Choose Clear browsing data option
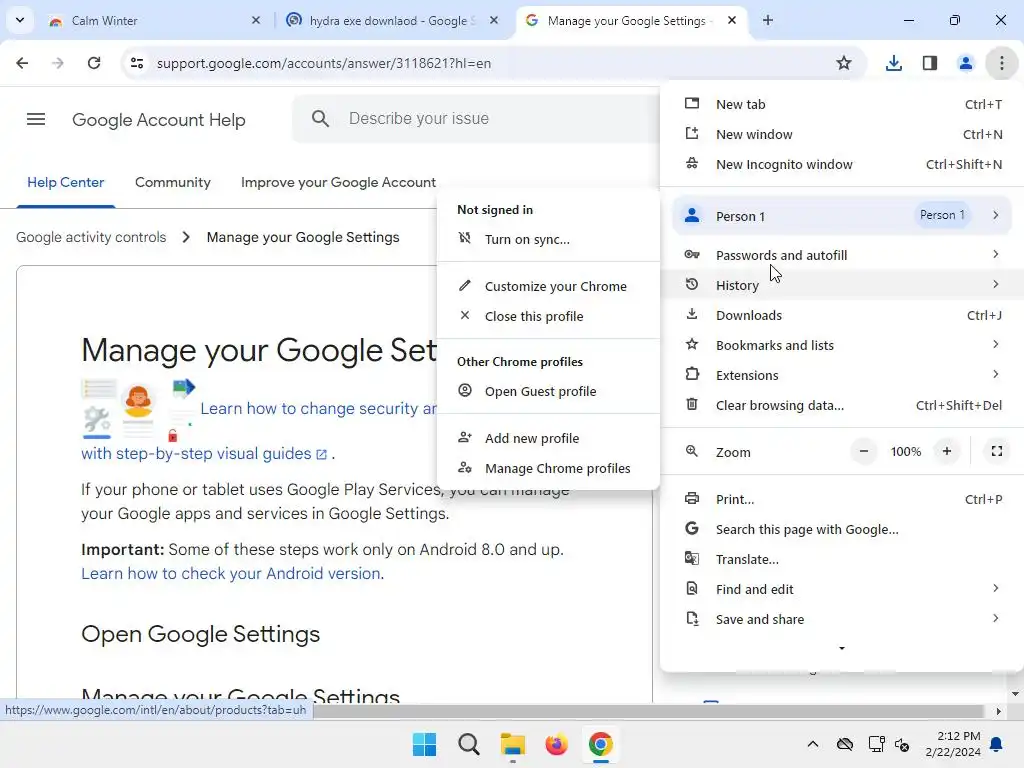Screen dimensions: 1024x768 click(842, 405)
